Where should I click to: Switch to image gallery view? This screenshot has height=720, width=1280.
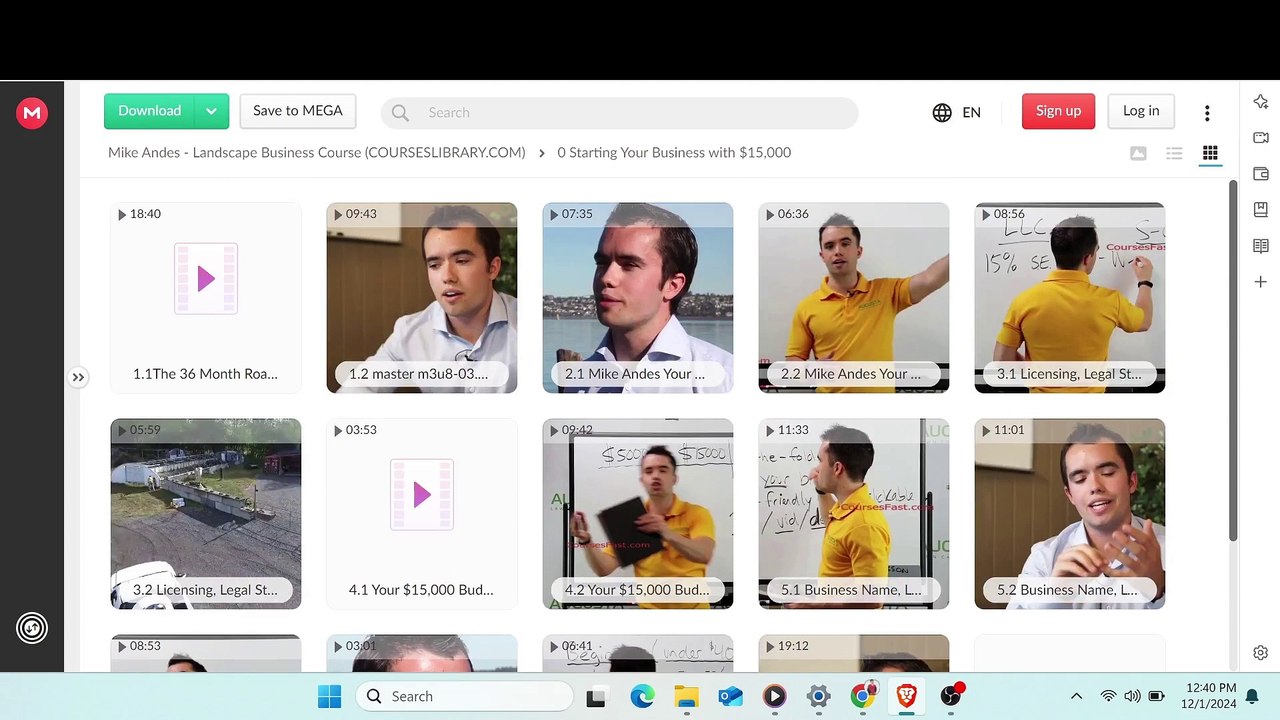click(x=1138, y=153)
